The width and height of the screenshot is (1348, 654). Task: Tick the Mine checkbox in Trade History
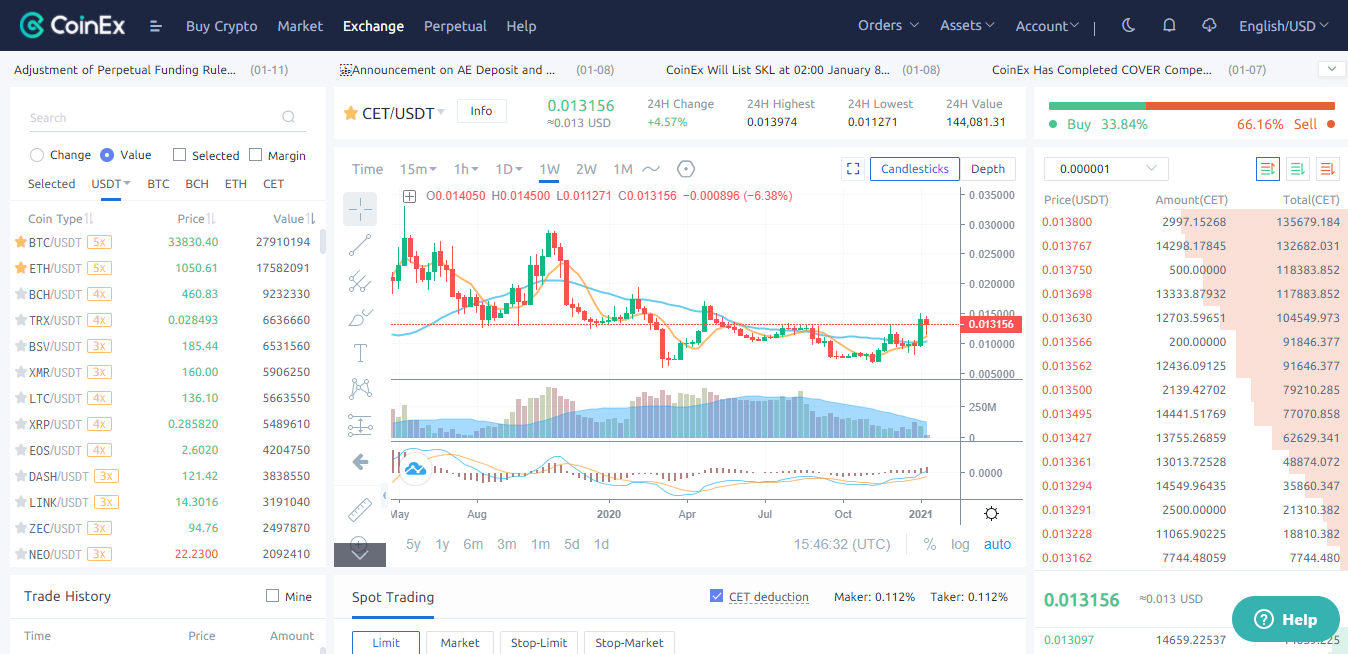click(x=272, y=596)
